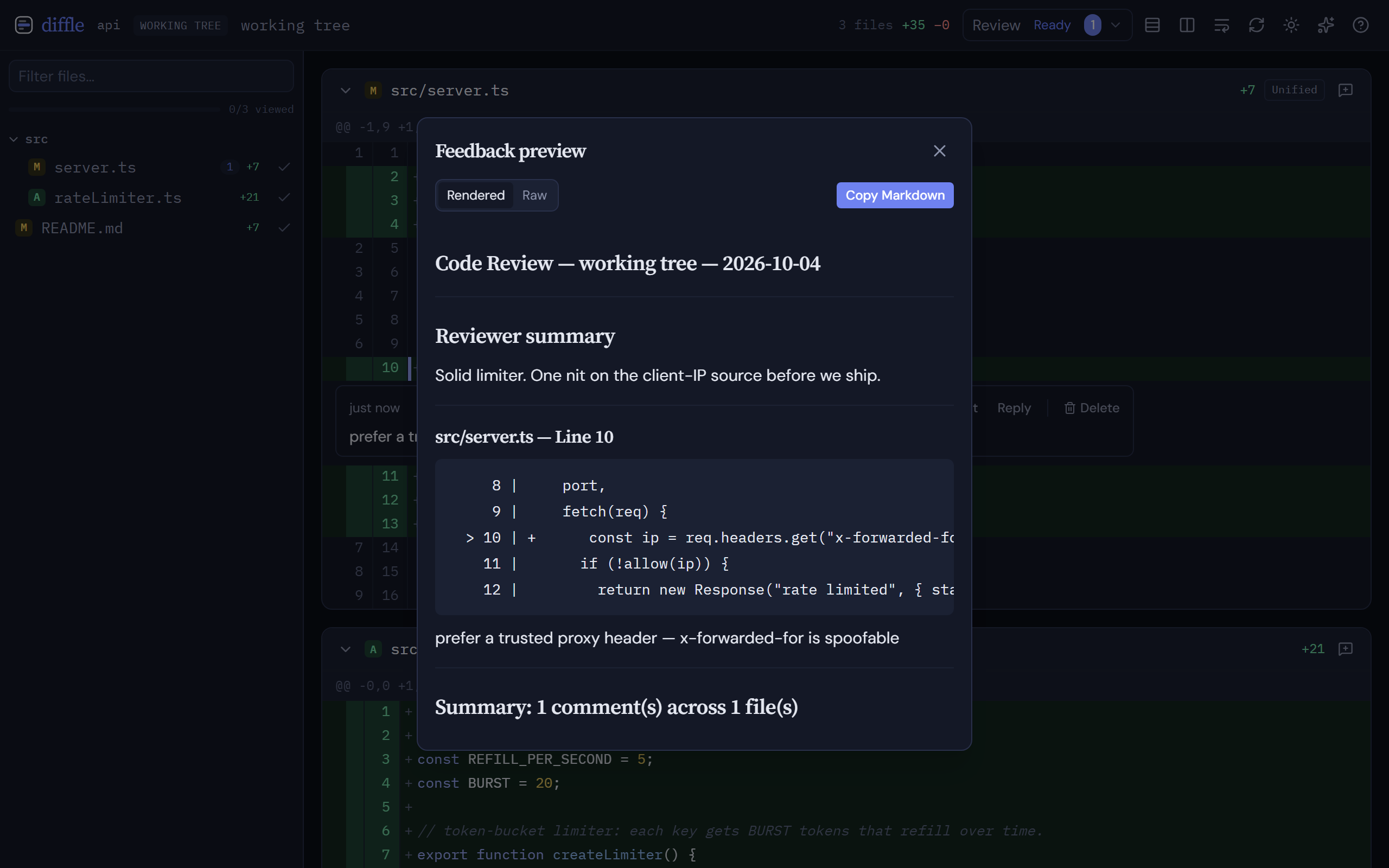Screen dimensions: 1389x868
Task: Click the comment count badge 1
Action: click(1092, 25)
